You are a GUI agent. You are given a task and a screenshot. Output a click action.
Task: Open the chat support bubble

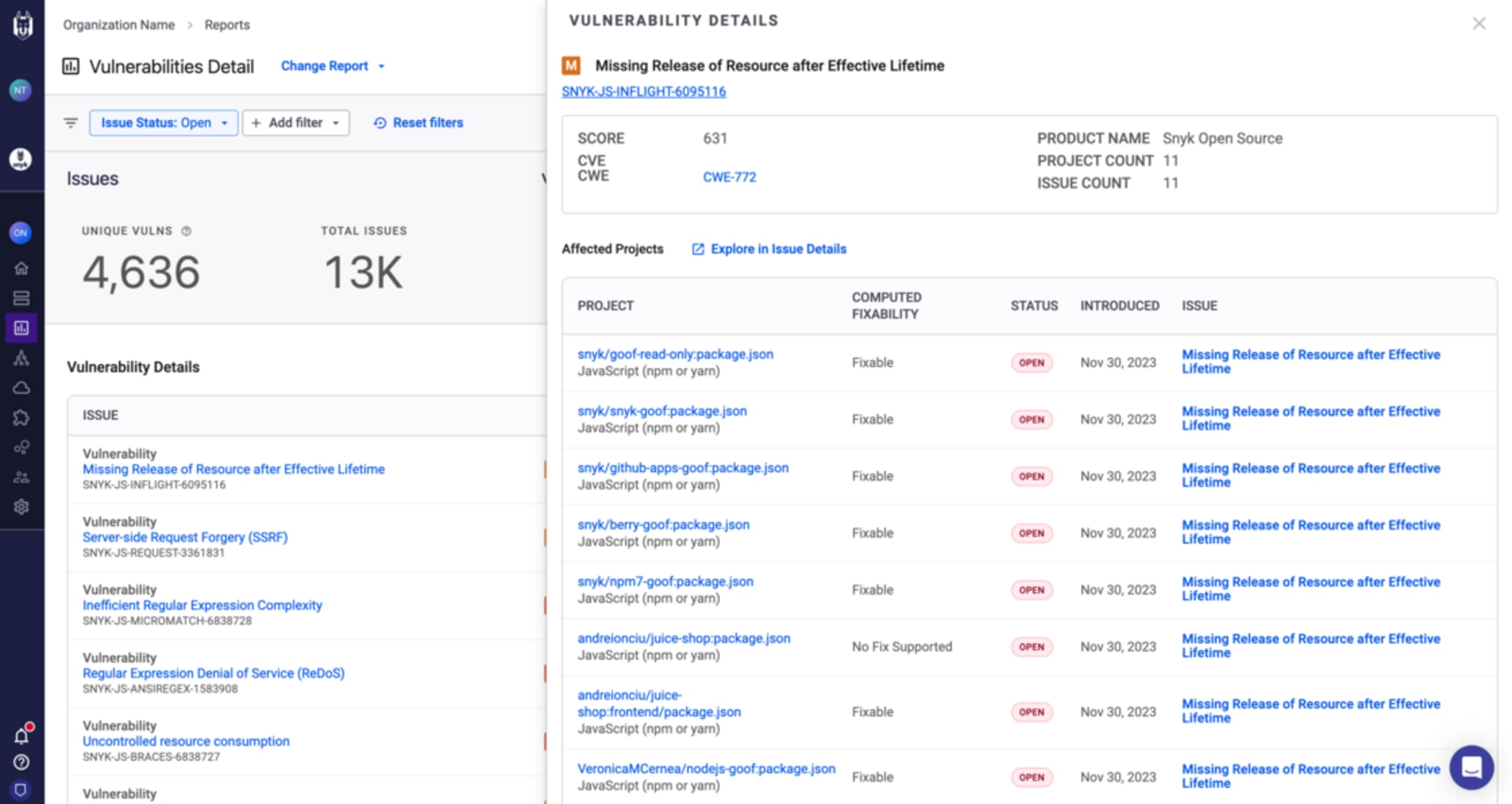click(1471, 767)
